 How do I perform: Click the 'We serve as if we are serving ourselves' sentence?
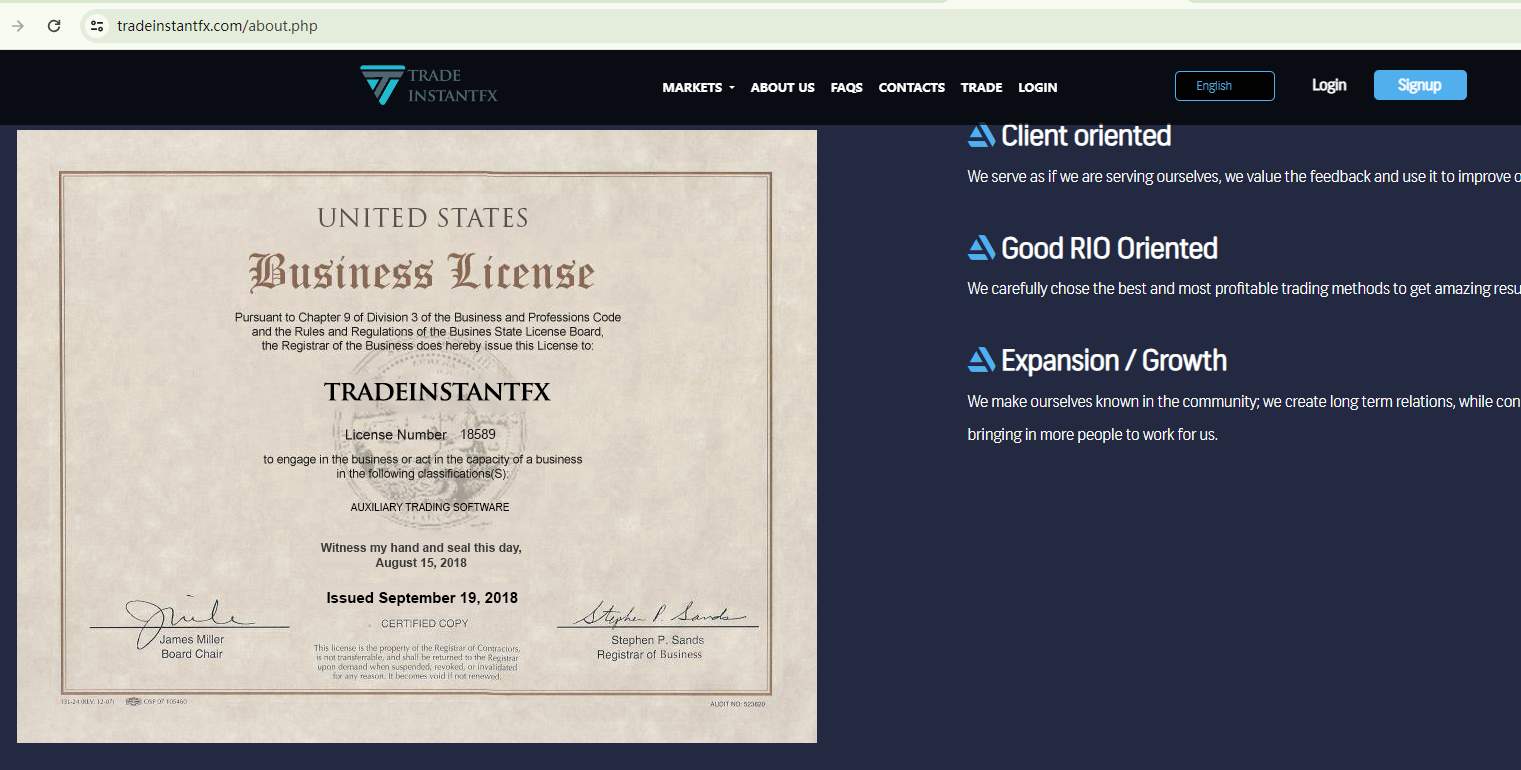(x=1244, y=176)
